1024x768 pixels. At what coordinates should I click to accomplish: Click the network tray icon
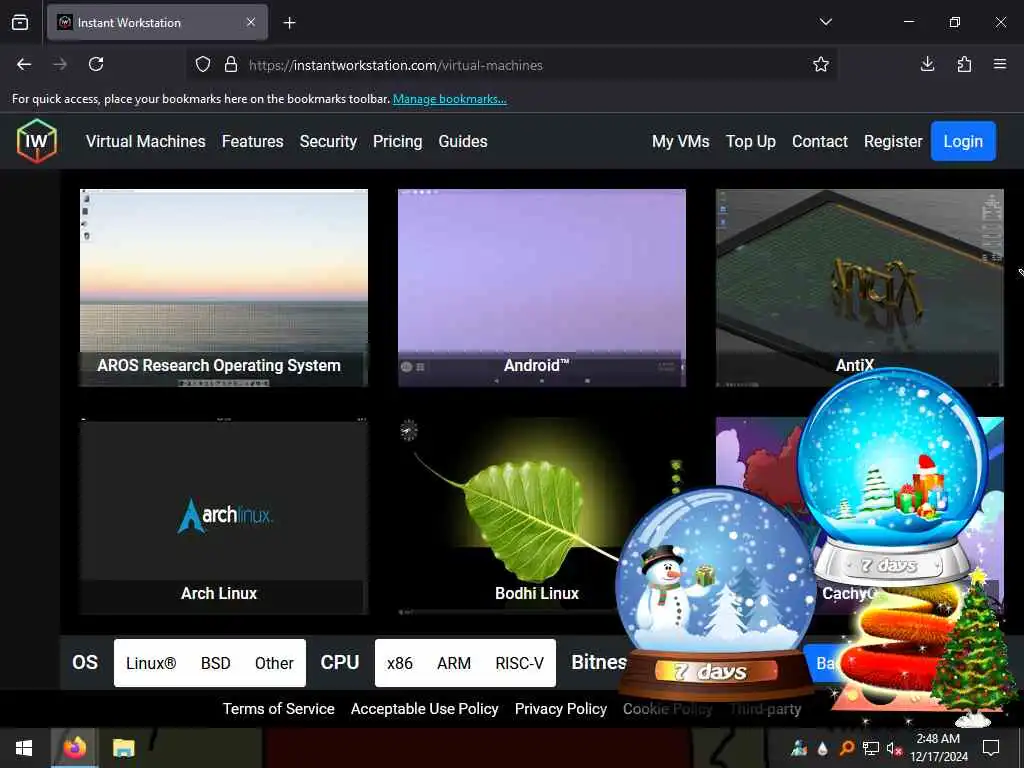click(870, 748)
